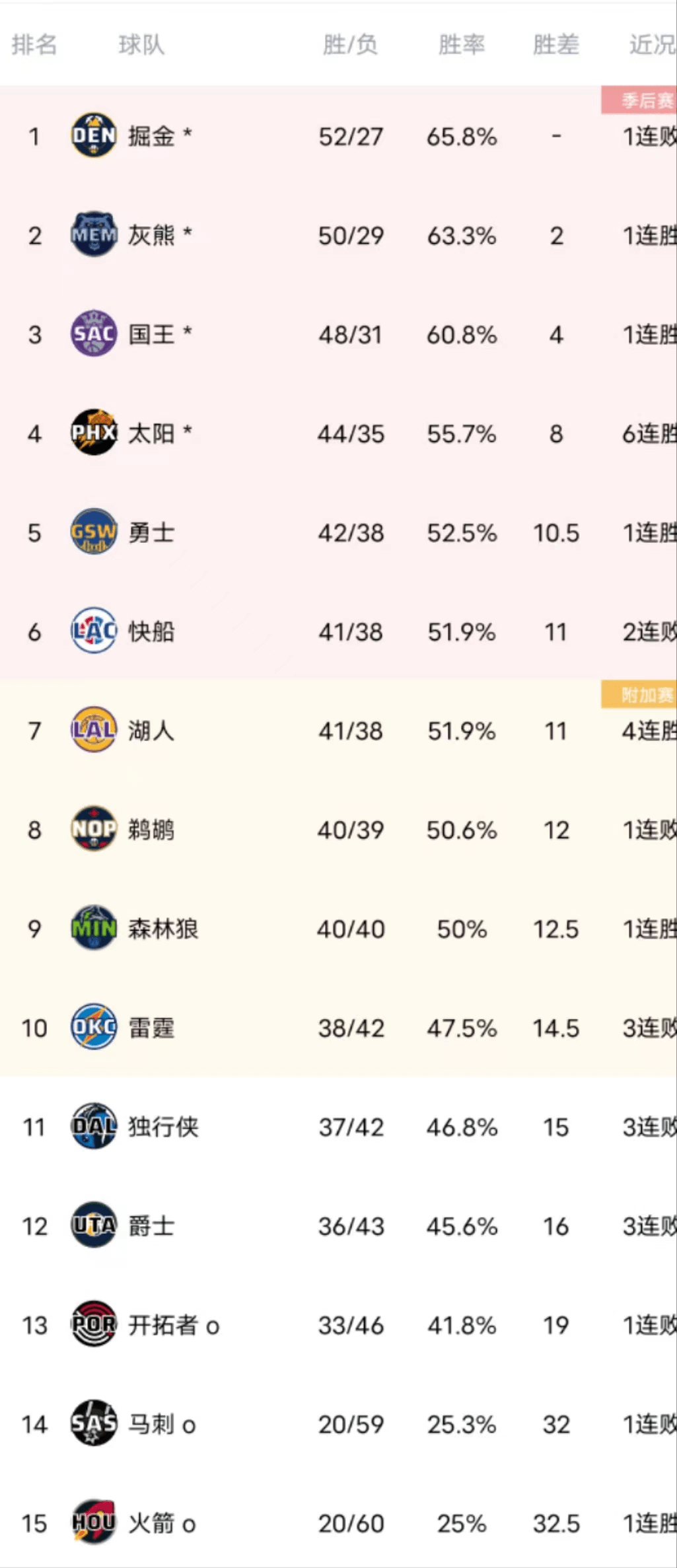Tap the Memphis Grizzlies MEM logo
This screenshot has width=677, height=1568.
(x=94, y=234)
